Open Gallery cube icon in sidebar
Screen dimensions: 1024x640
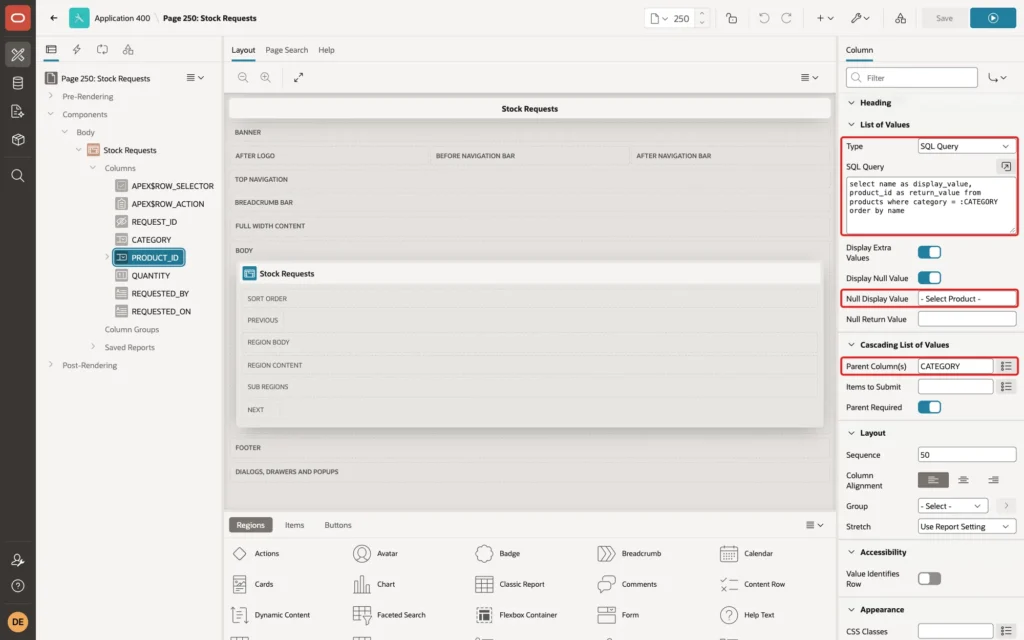[x=18, y=139]
